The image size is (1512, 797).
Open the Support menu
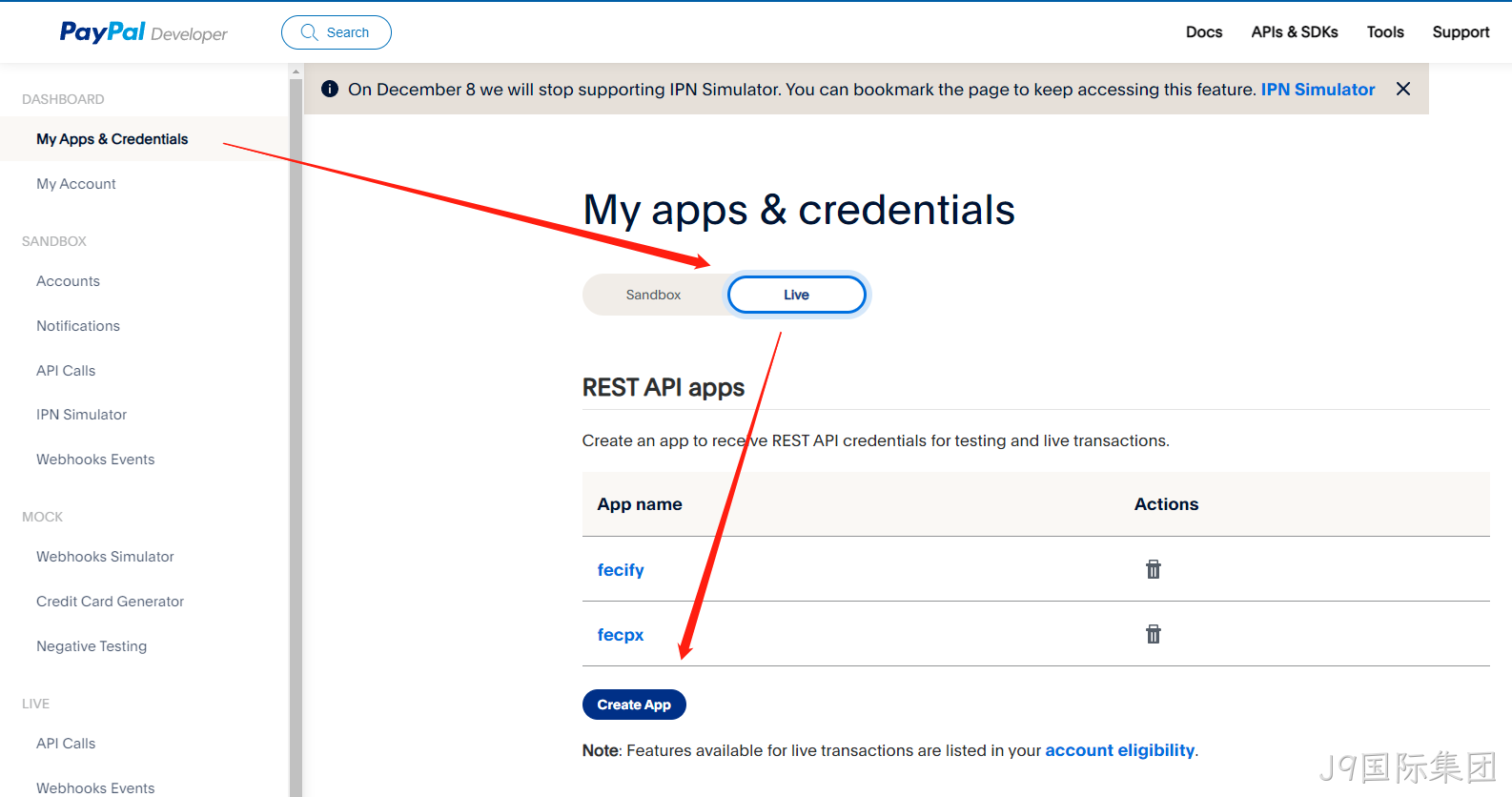[x=1461, y=31]
